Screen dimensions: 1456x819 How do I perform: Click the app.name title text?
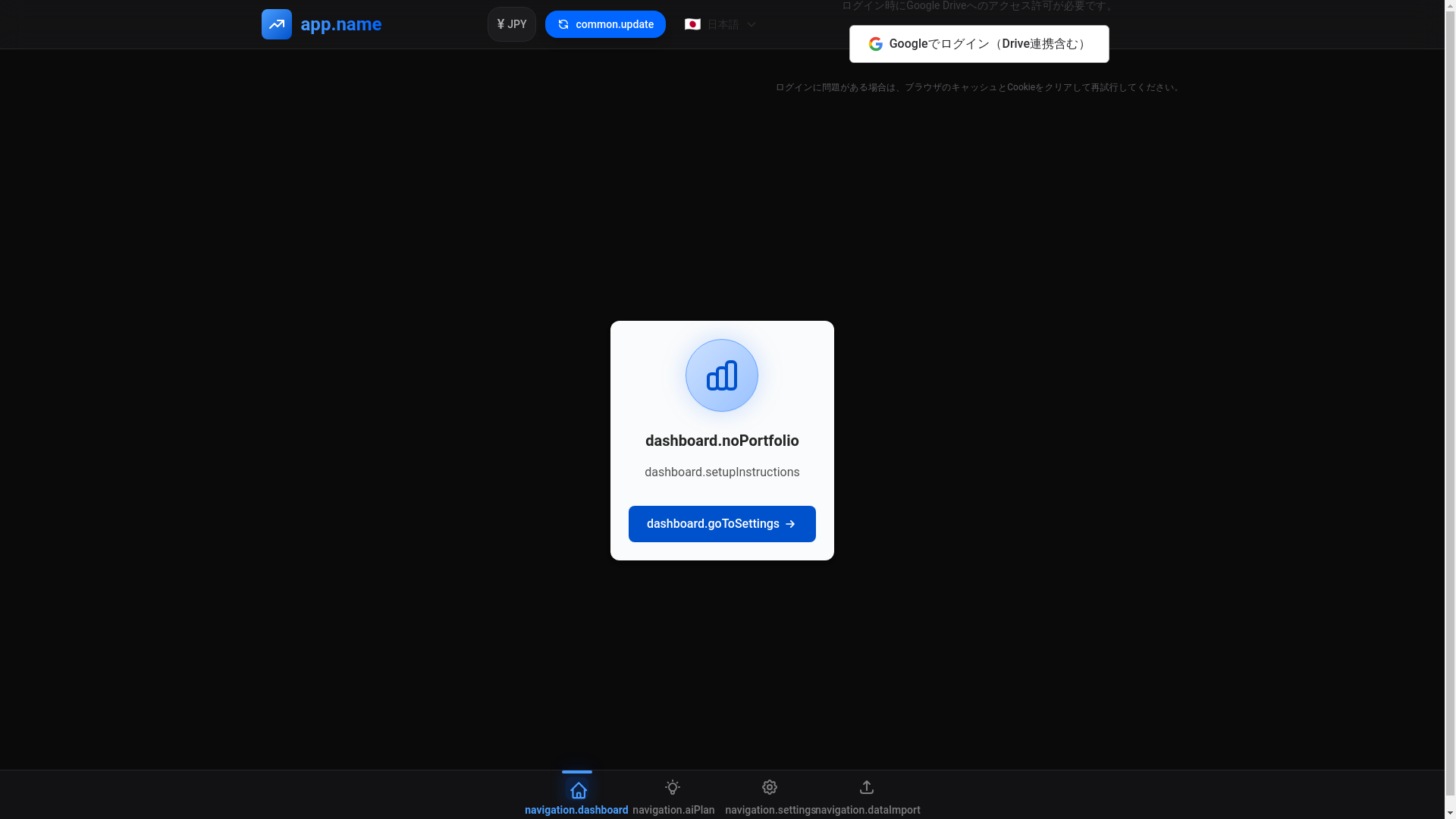[341, 24]
